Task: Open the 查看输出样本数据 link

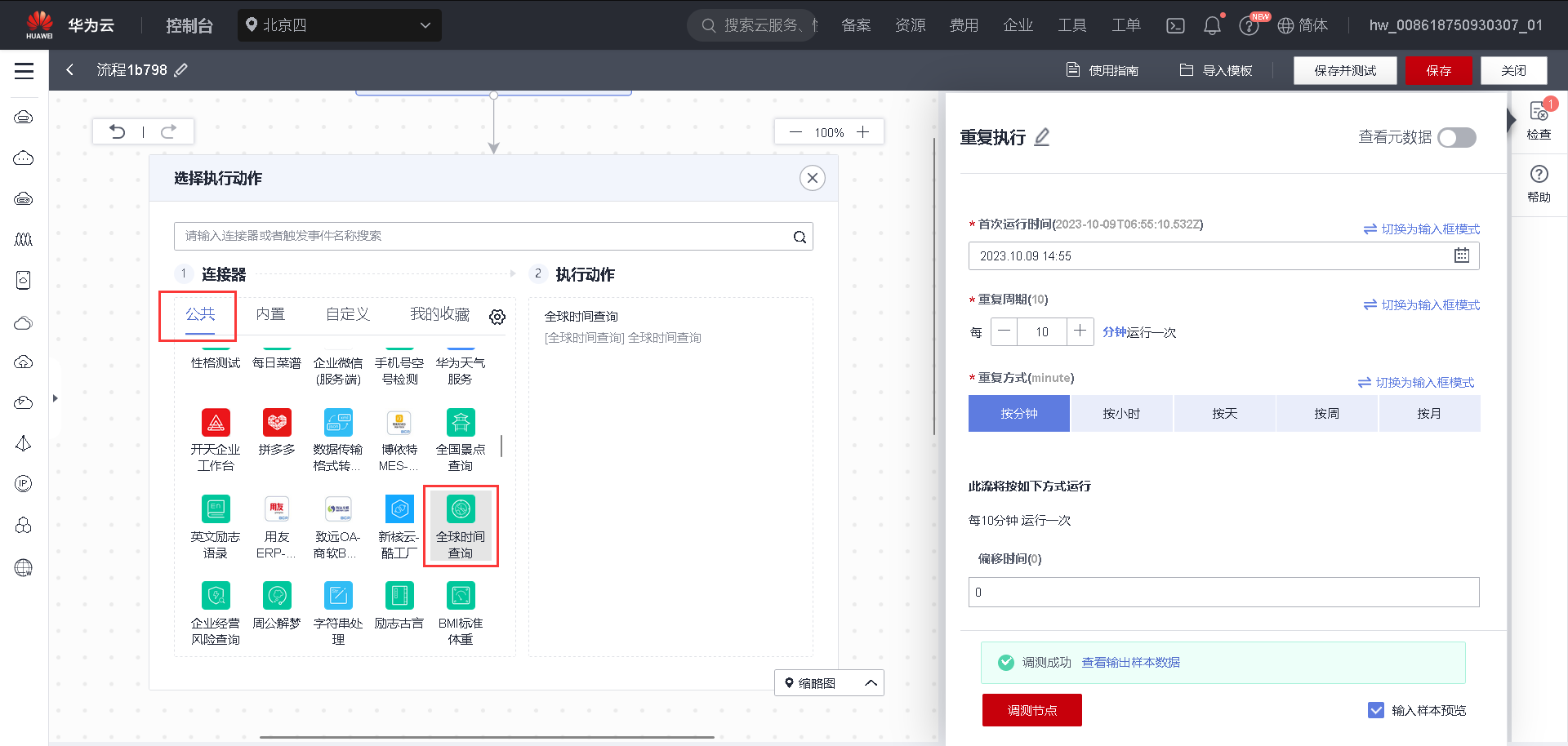Action: 1130,662
